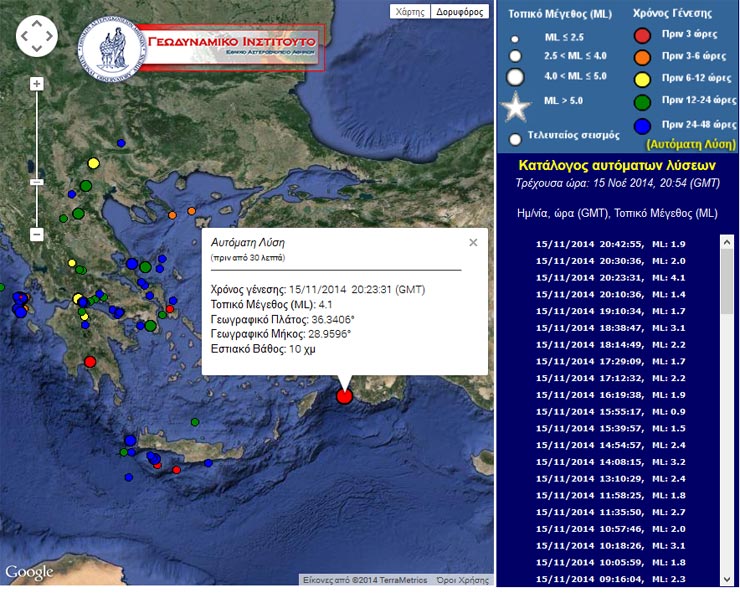
Task: Select the blue marker in Bulgaria
Action: [121, 143]
